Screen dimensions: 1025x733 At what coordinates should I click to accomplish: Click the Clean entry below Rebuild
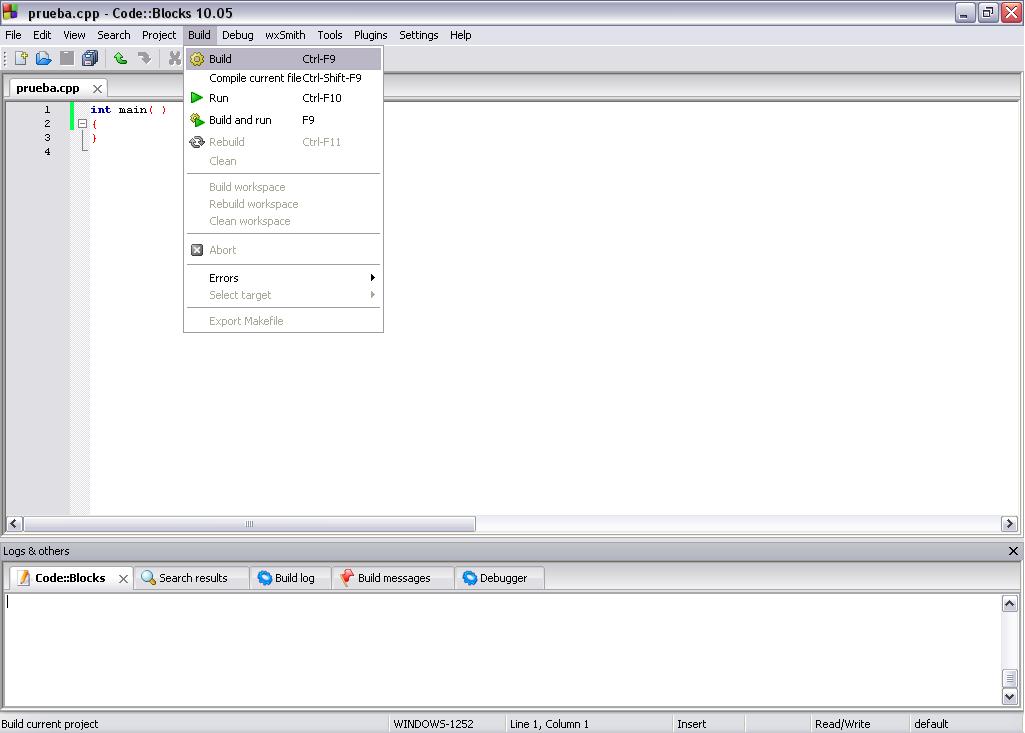[283, 161]
